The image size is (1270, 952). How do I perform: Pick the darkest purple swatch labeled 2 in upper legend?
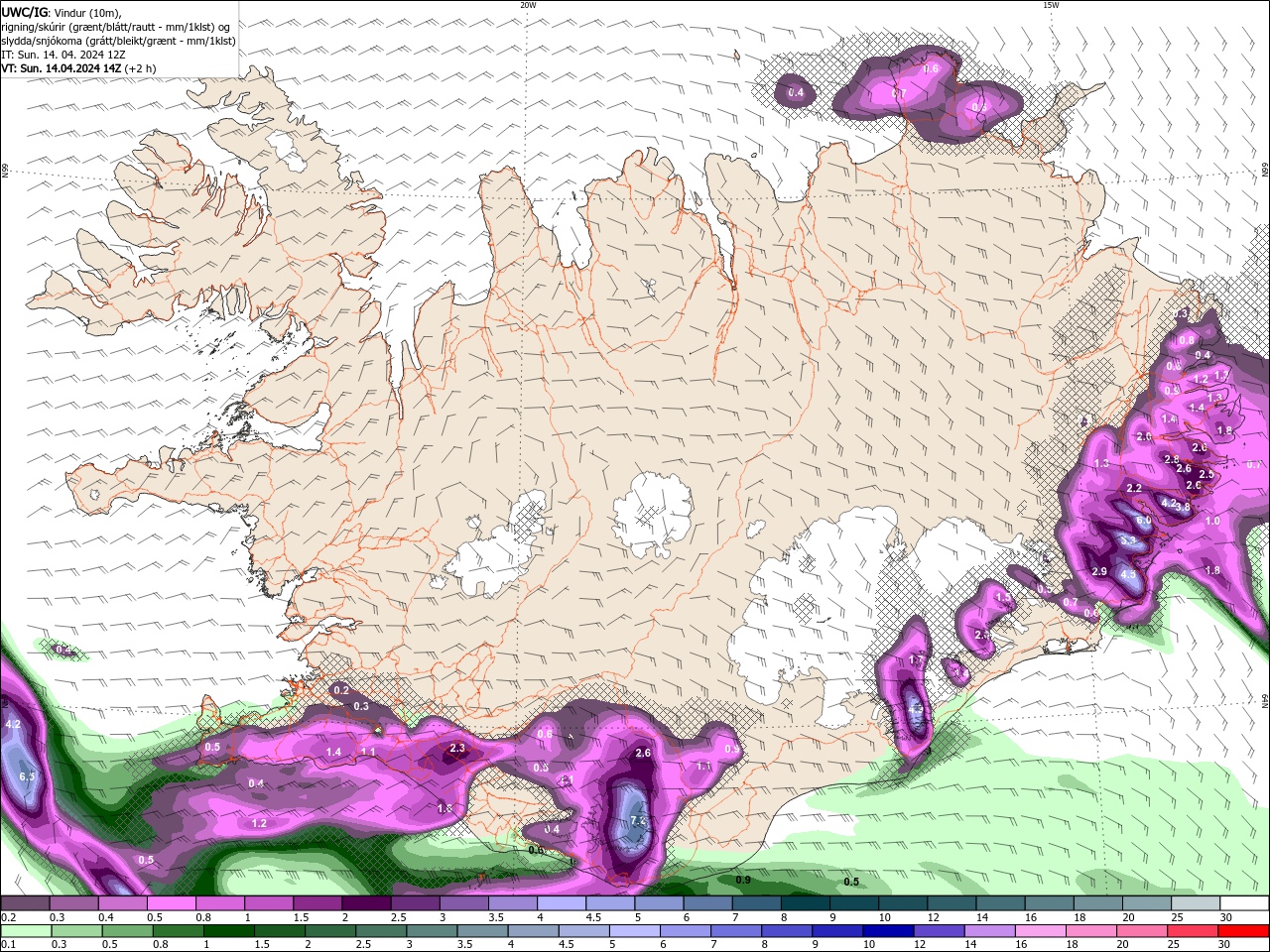(365, 903)
